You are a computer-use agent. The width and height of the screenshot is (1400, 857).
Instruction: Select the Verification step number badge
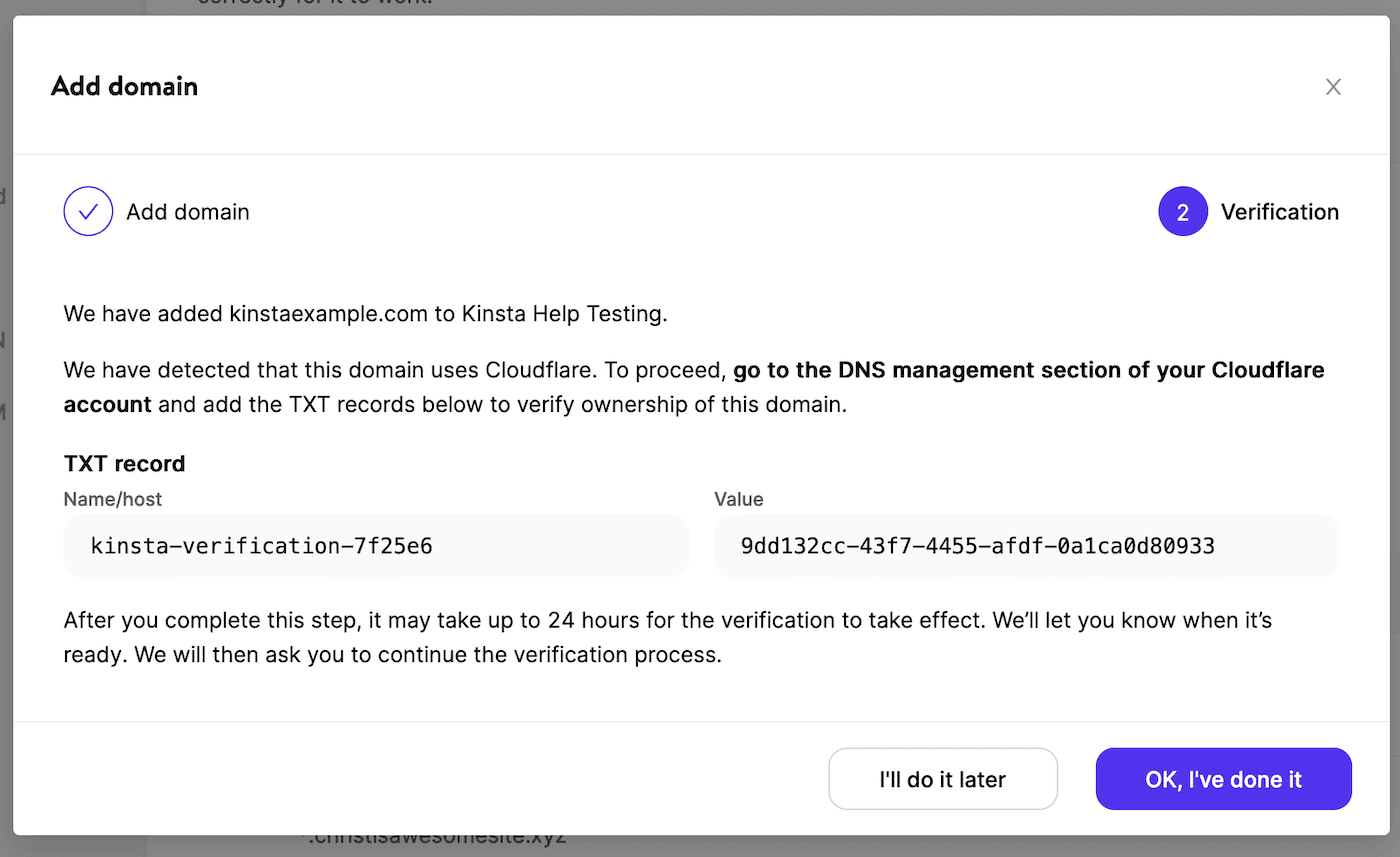tap(1183, 211)
